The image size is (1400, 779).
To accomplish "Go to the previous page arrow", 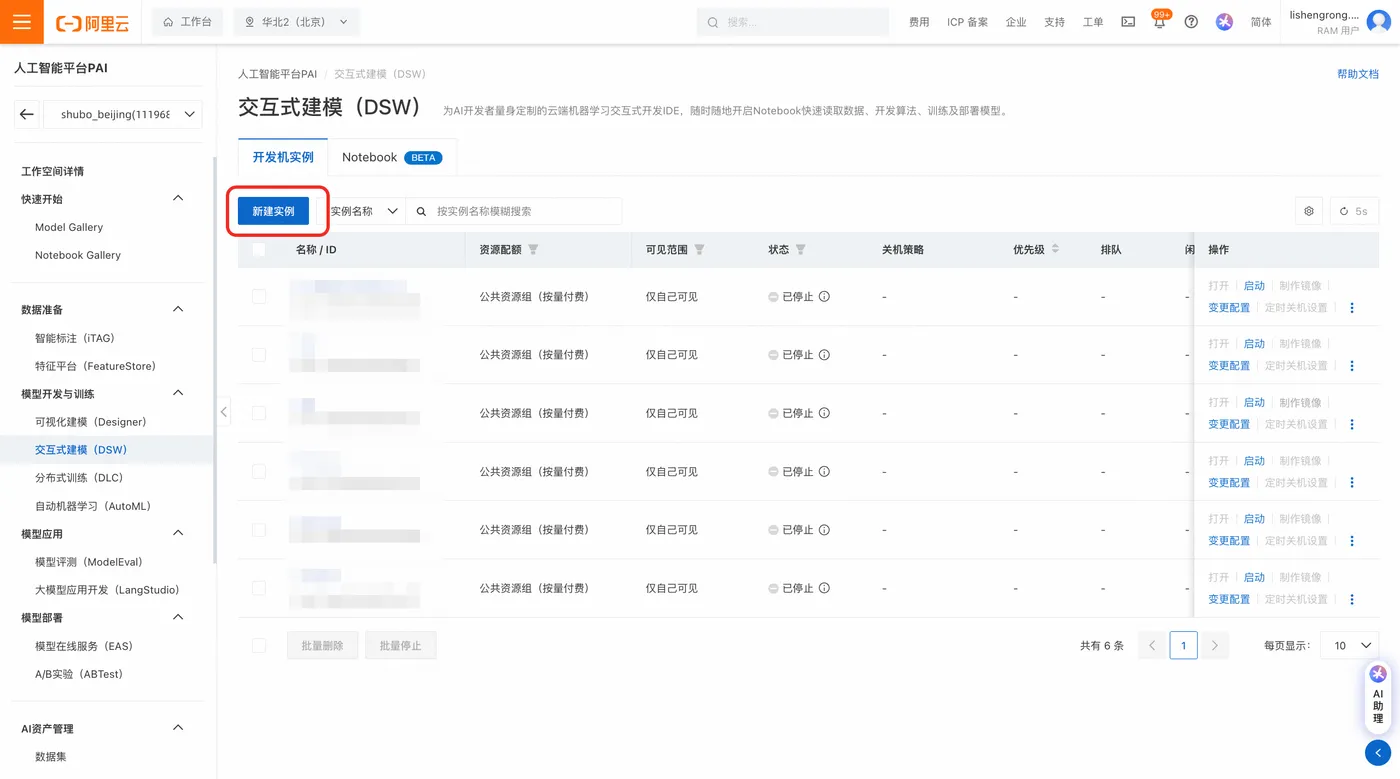I will (x=1152, y=646).
